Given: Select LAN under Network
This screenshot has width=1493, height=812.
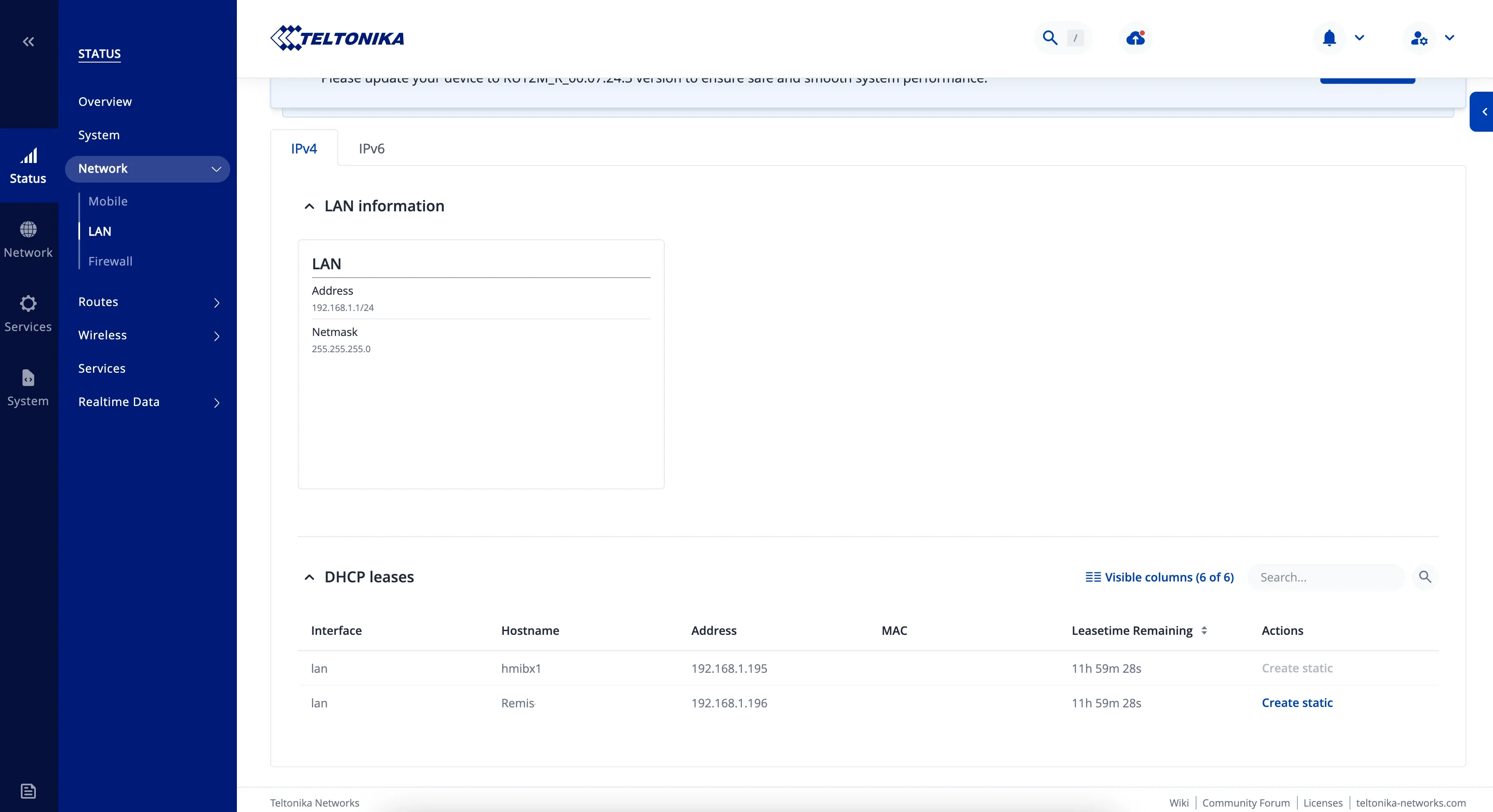Looking at the screenshot, I should (100, 232).
